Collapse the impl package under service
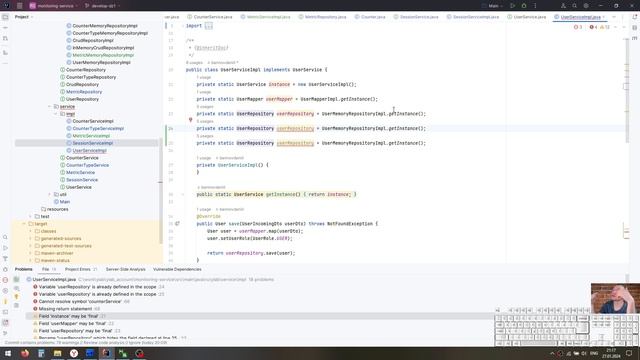This screenshot has height=360, width=640. pyautogui.click(x=56, y=114)
